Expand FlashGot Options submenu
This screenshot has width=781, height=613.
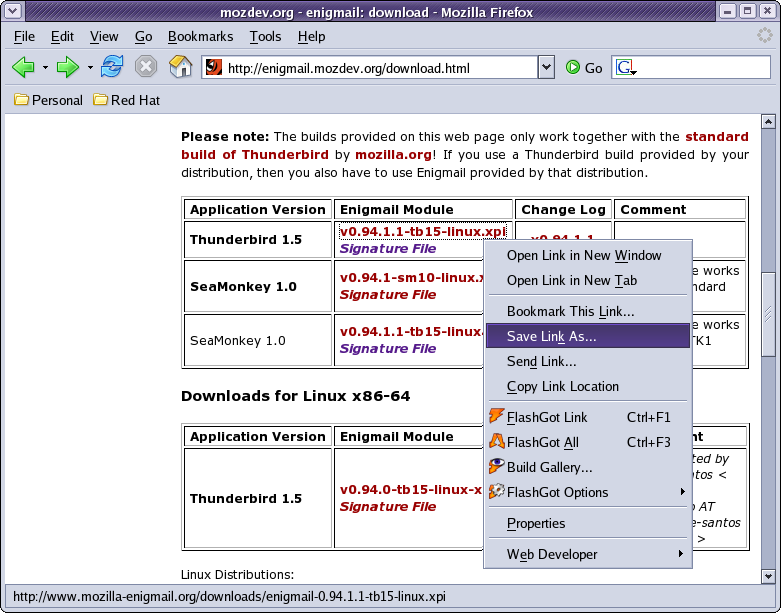(588, 492)
